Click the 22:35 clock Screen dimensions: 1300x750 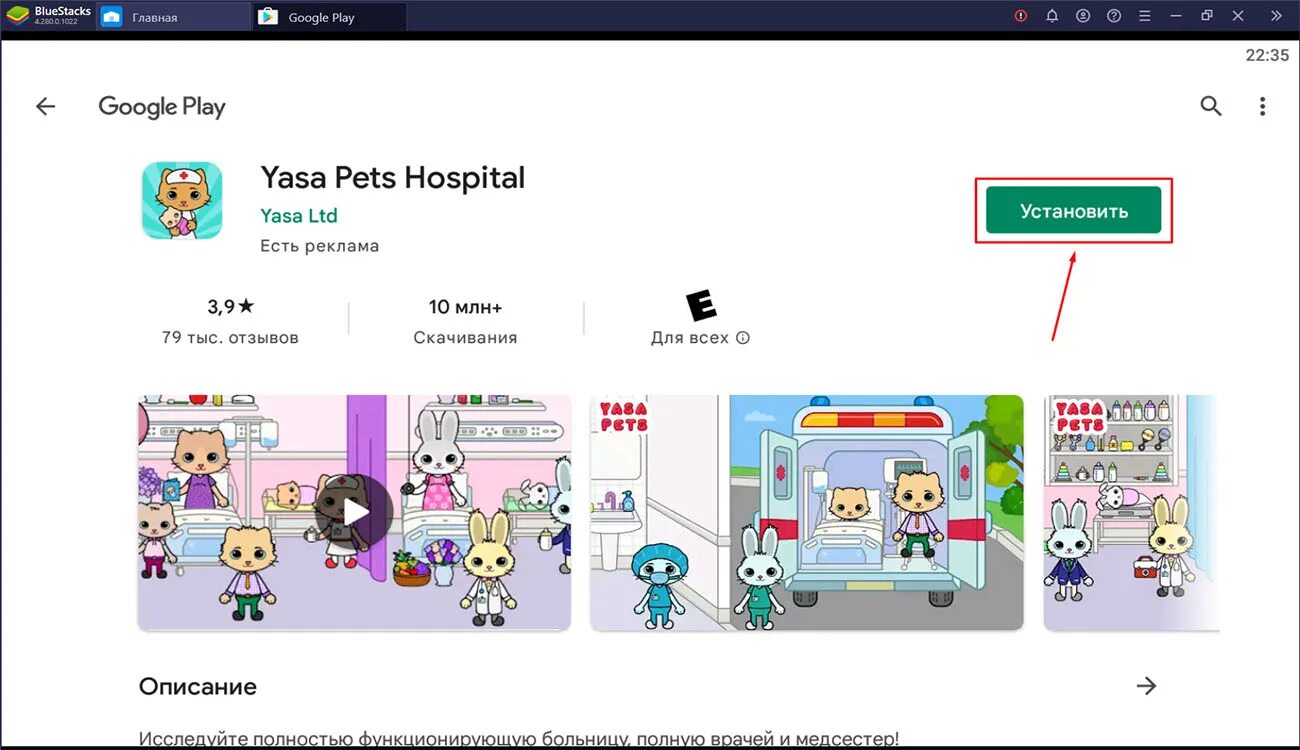coord(1267,56)
